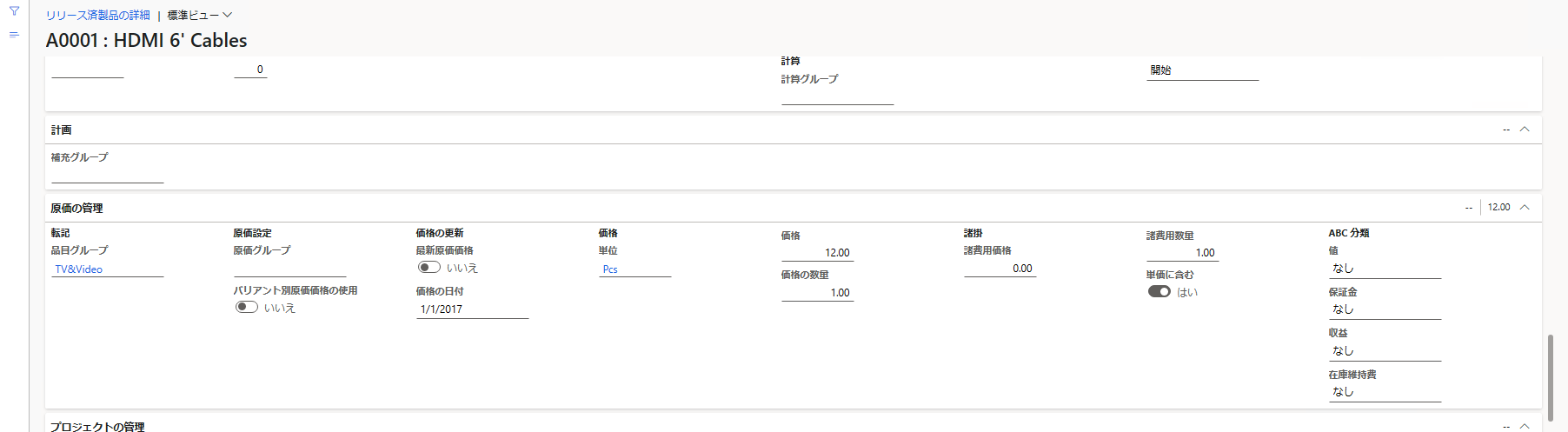Screen dimensions: 1568x432
Task: Open the TV&Video item group link
Action: pos(79,269)
